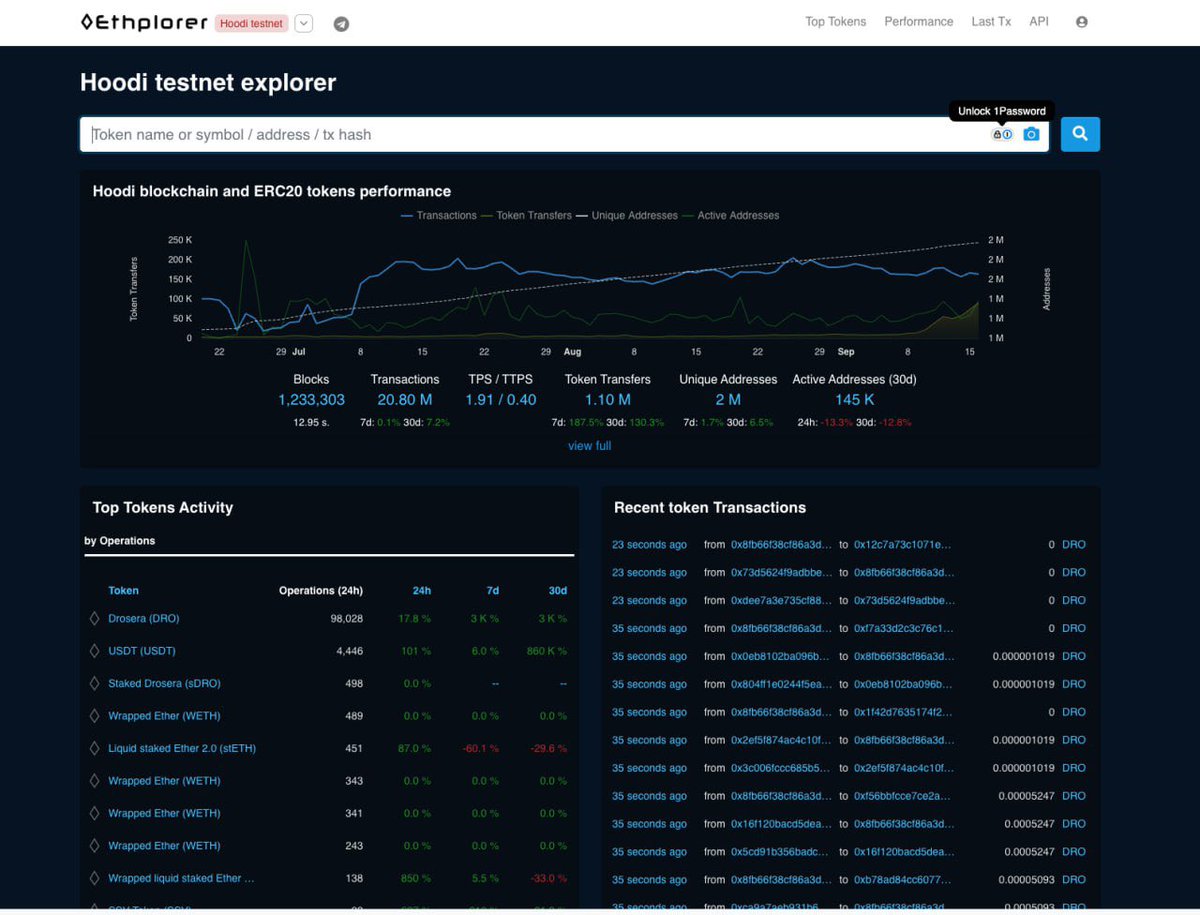Image resolution: width=1200 pixels, height=915 pixels.
Task: Toggle the Active Addresses series in legend
Action: click(x=730, y=215)
